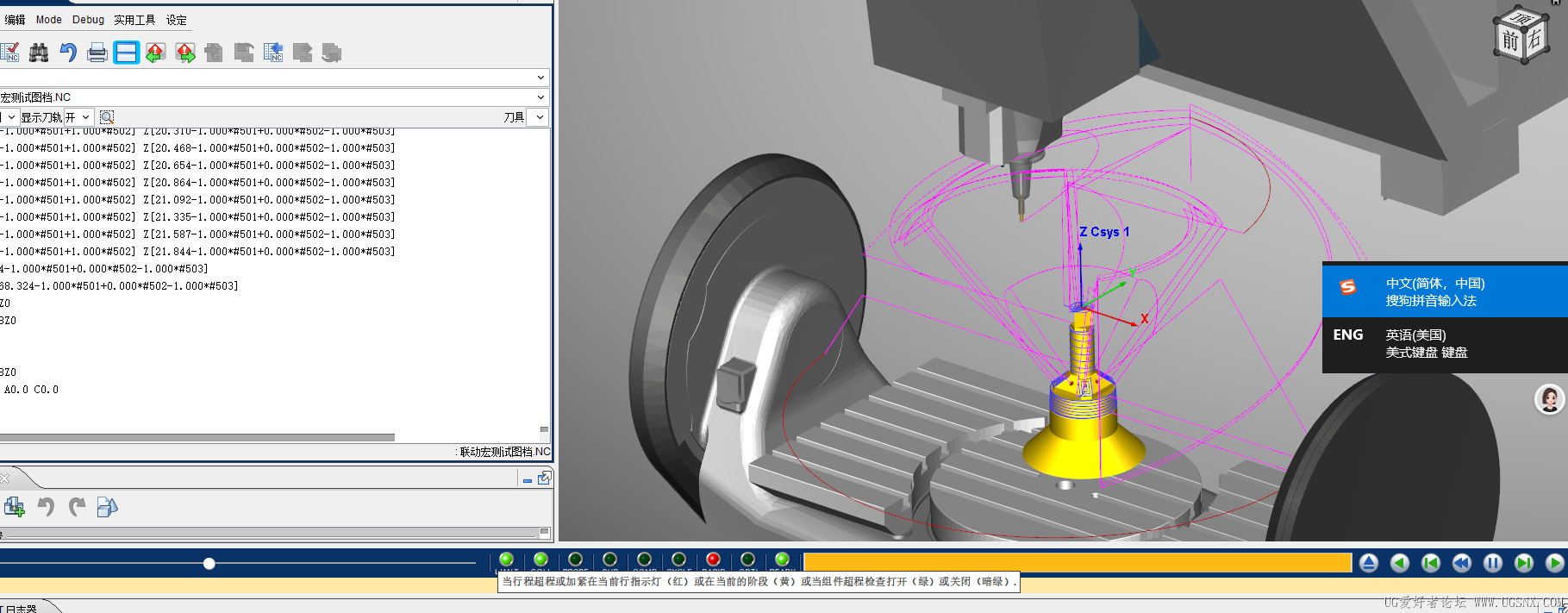The height and width of the screenshot is (613, 1568).
Task: Click the rewind-to-start button with bar
Action: click(x=1431, y=563)
